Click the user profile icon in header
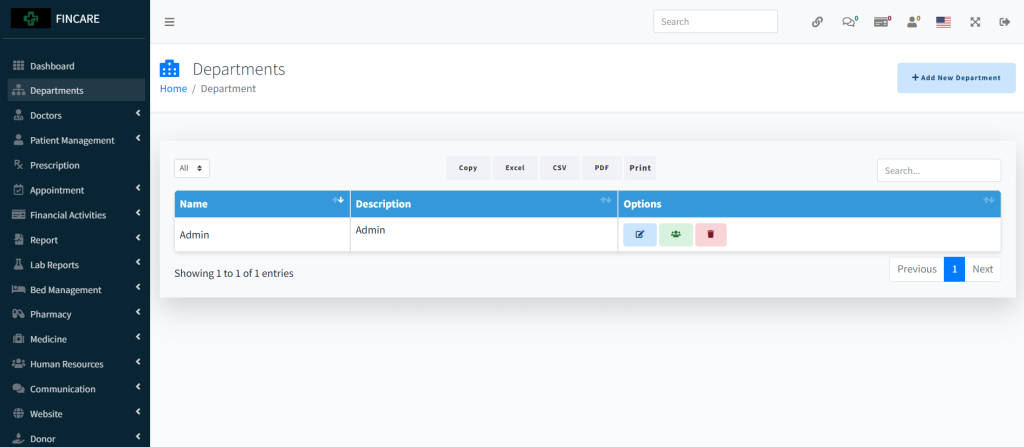The height and width of the screenshot is (447, 1024). pyautogui.click(x=912, y=22)
